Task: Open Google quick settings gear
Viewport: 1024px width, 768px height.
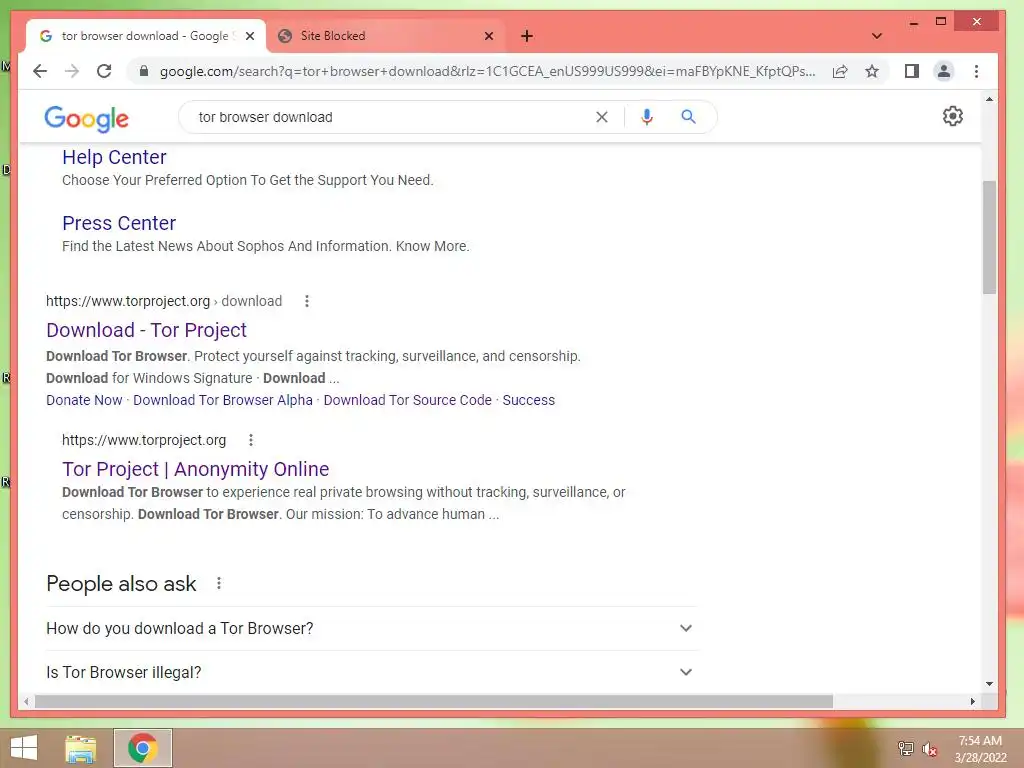Action: [953, 116]
